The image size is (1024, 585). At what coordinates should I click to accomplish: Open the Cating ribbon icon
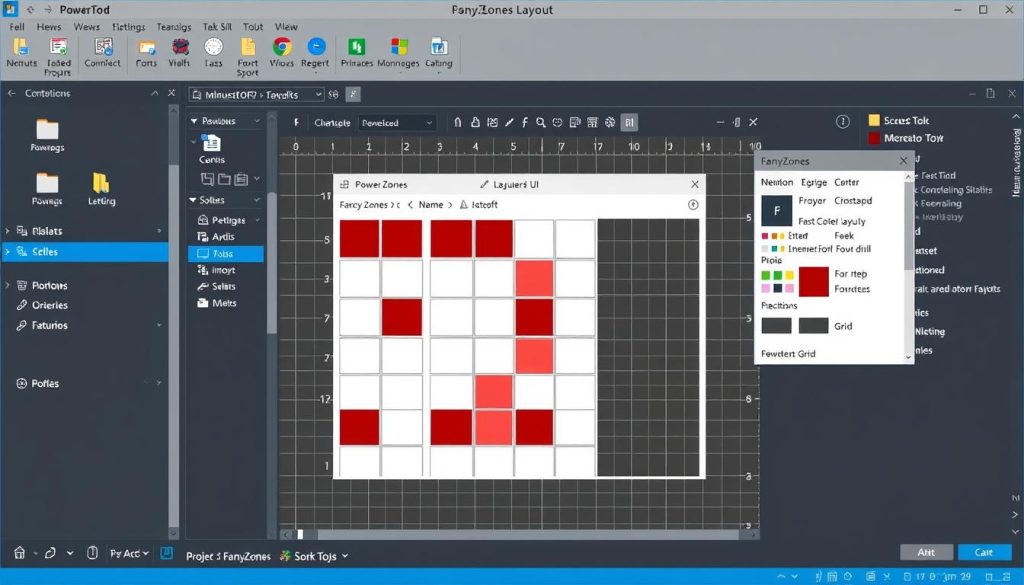pos(439,47)
